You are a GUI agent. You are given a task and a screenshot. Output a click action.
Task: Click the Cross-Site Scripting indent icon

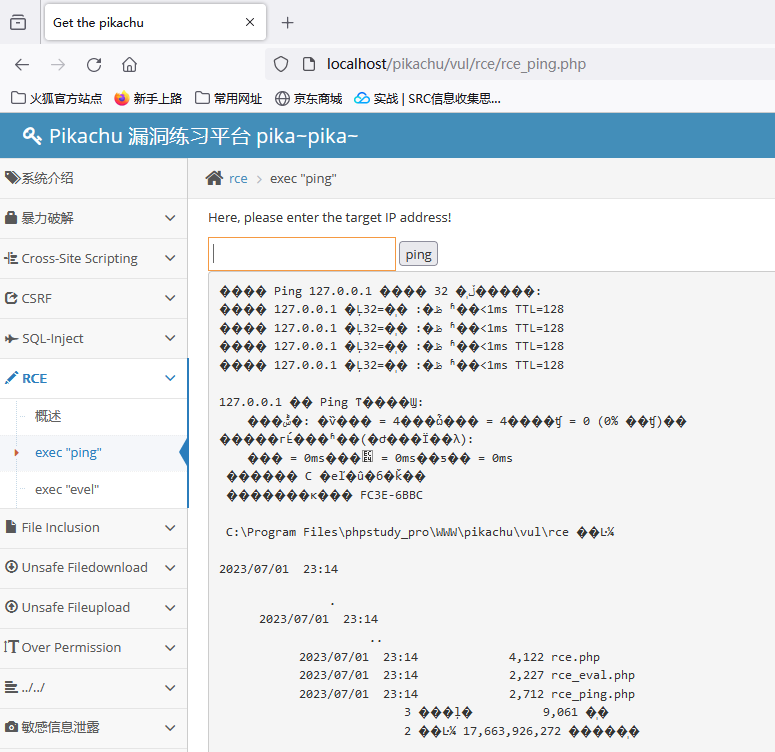(x=11, y=258)
